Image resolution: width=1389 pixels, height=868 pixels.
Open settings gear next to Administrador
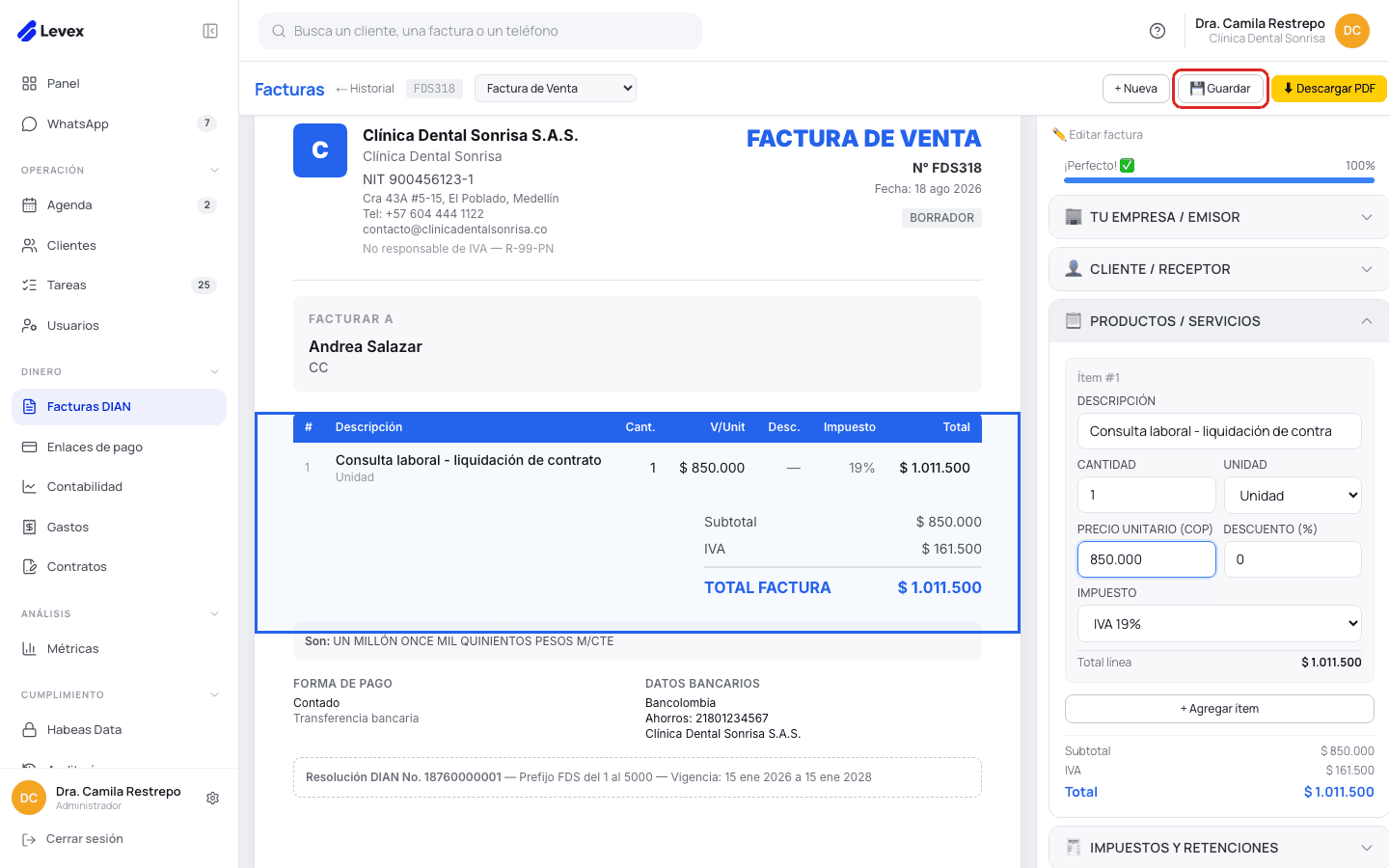[x=213, y=799]
